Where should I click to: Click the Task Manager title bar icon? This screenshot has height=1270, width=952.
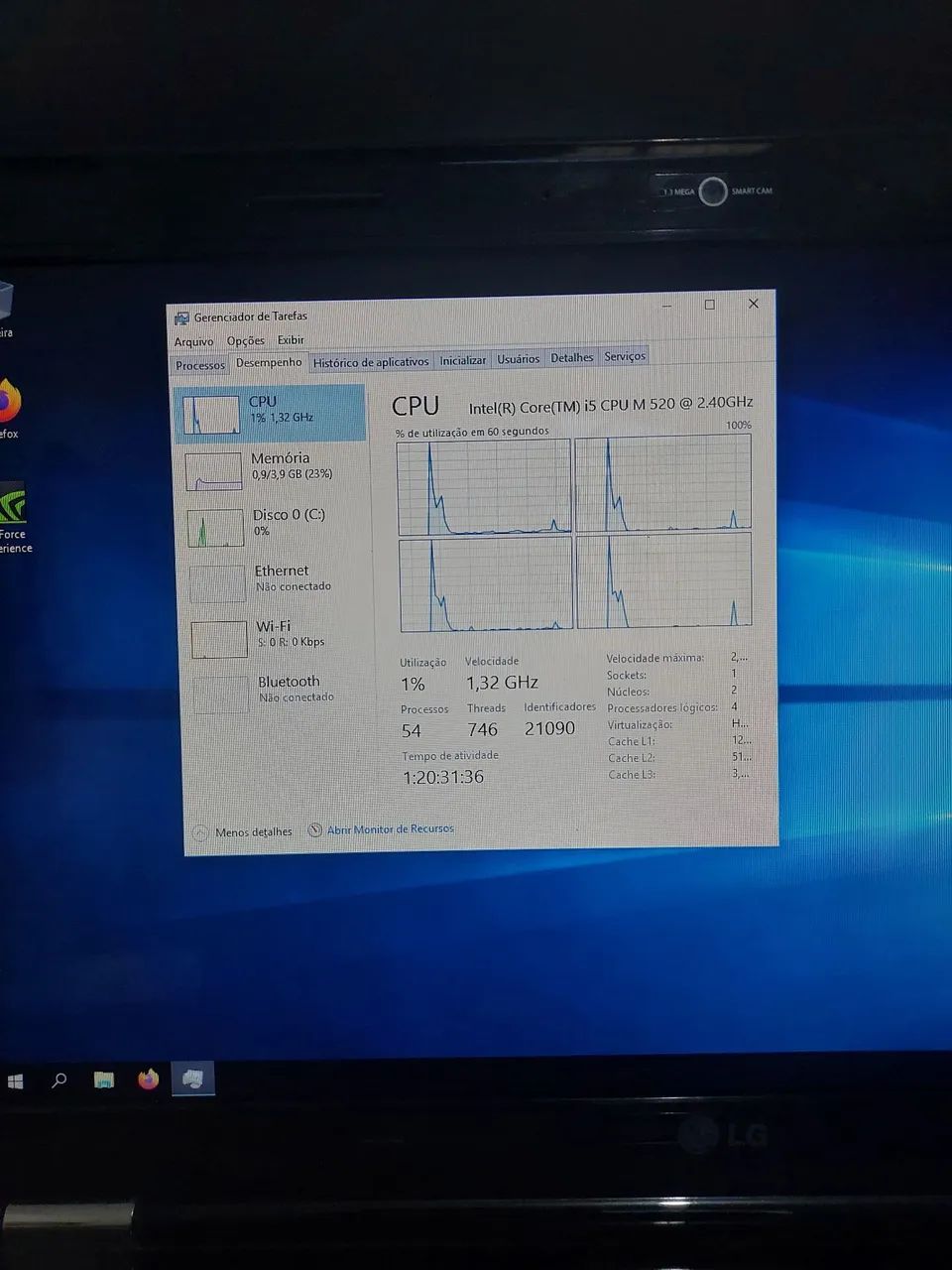click(181, 318)
